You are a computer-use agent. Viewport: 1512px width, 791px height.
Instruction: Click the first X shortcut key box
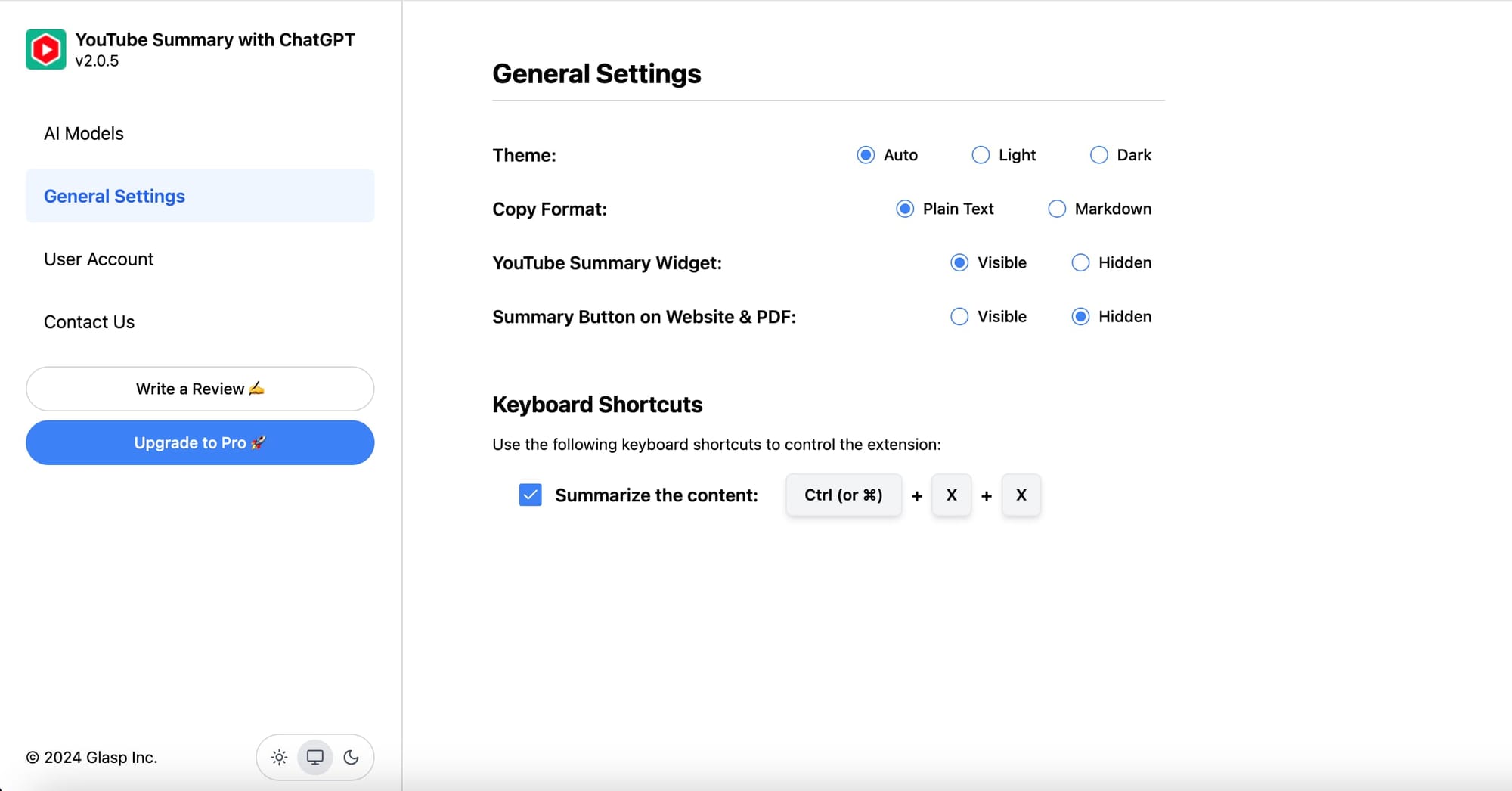tap(952, 495)
